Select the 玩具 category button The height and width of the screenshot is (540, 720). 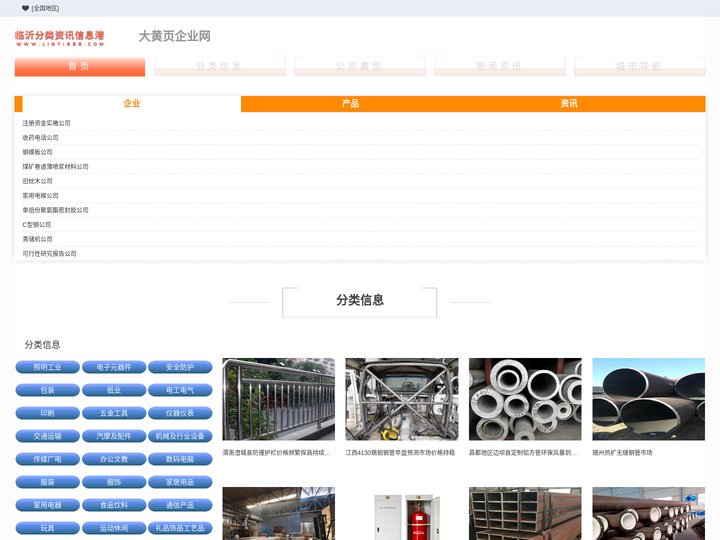click(x=48, y=528)
